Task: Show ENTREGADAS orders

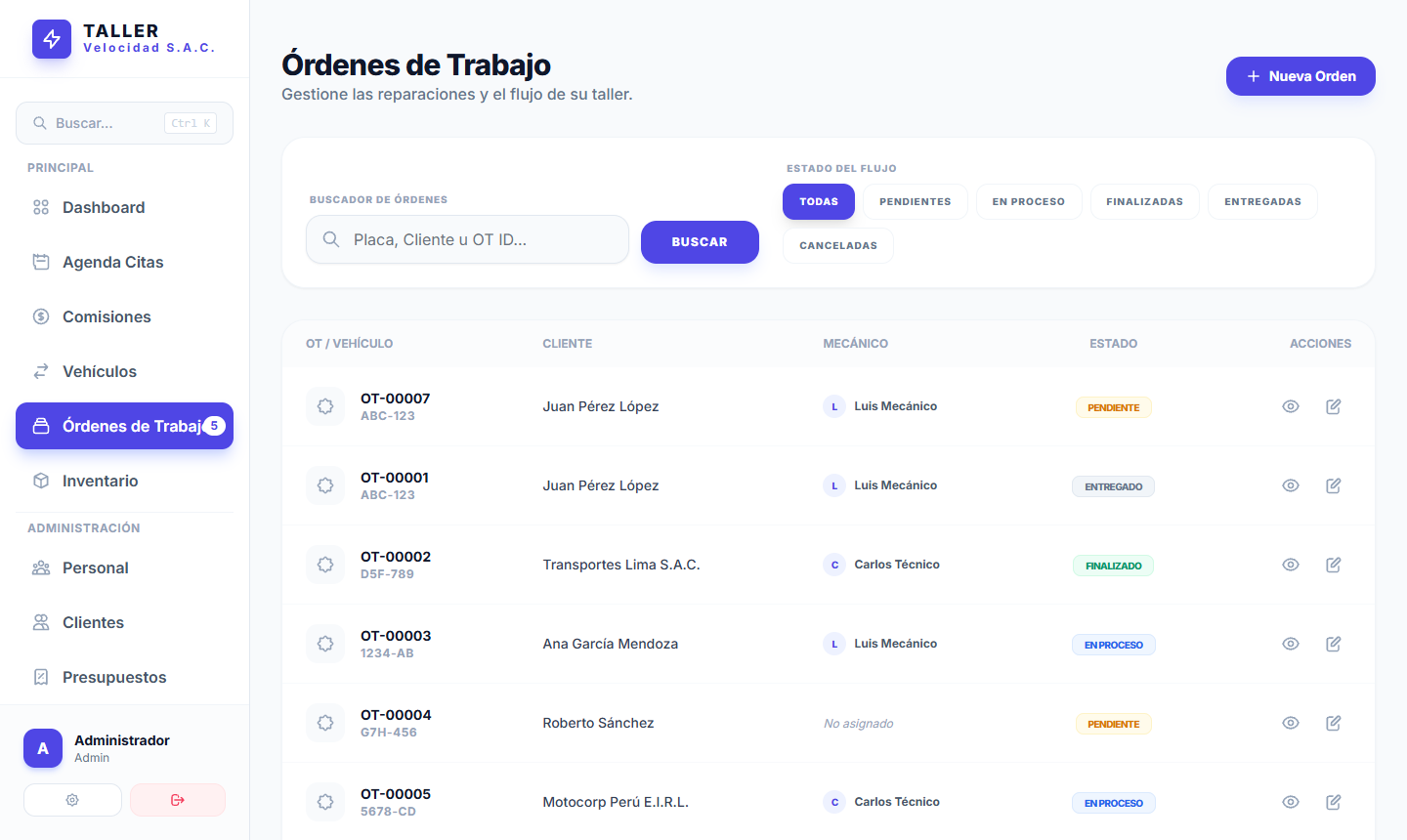Action: point(1262,201)
